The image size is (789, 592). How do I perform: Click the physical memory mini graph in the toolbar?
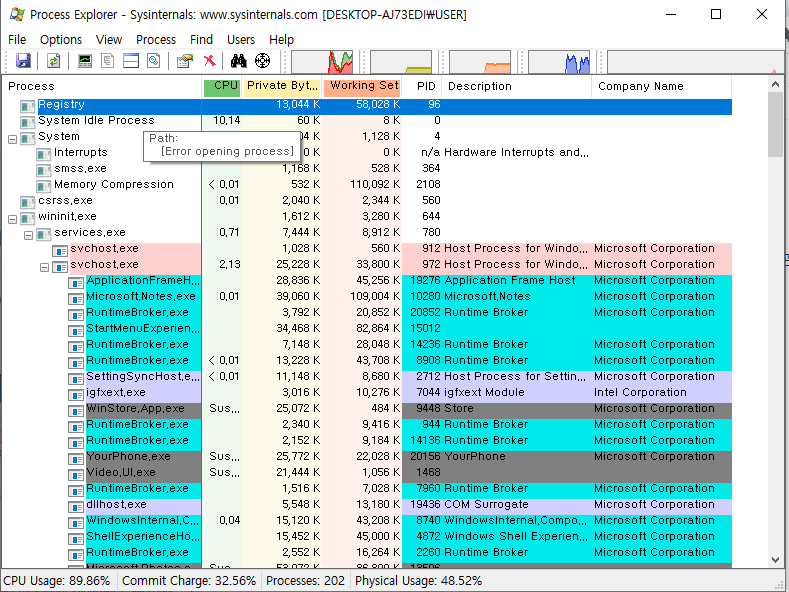coord(480,62)
